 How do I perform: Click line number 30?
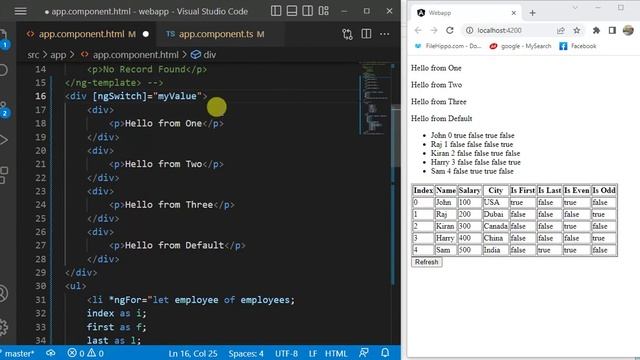(40, 286)
